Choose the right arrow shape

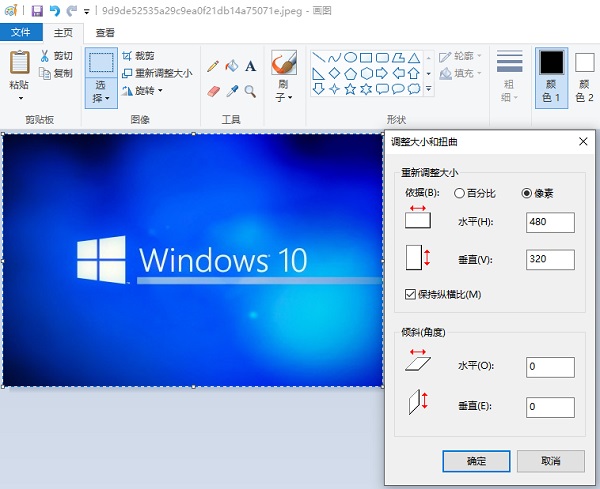click(x=382, y=73)
